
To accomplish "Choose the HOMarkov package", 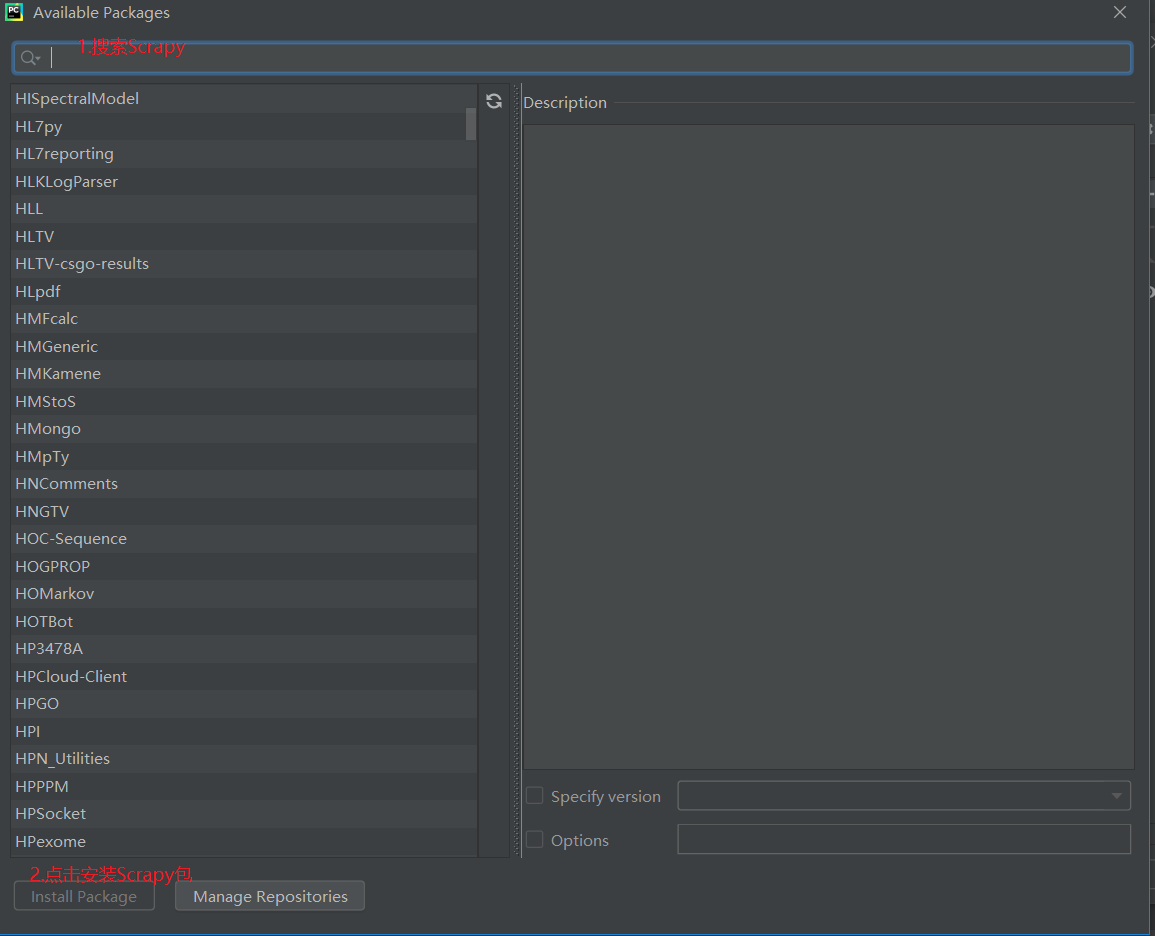I will [244, 594].
